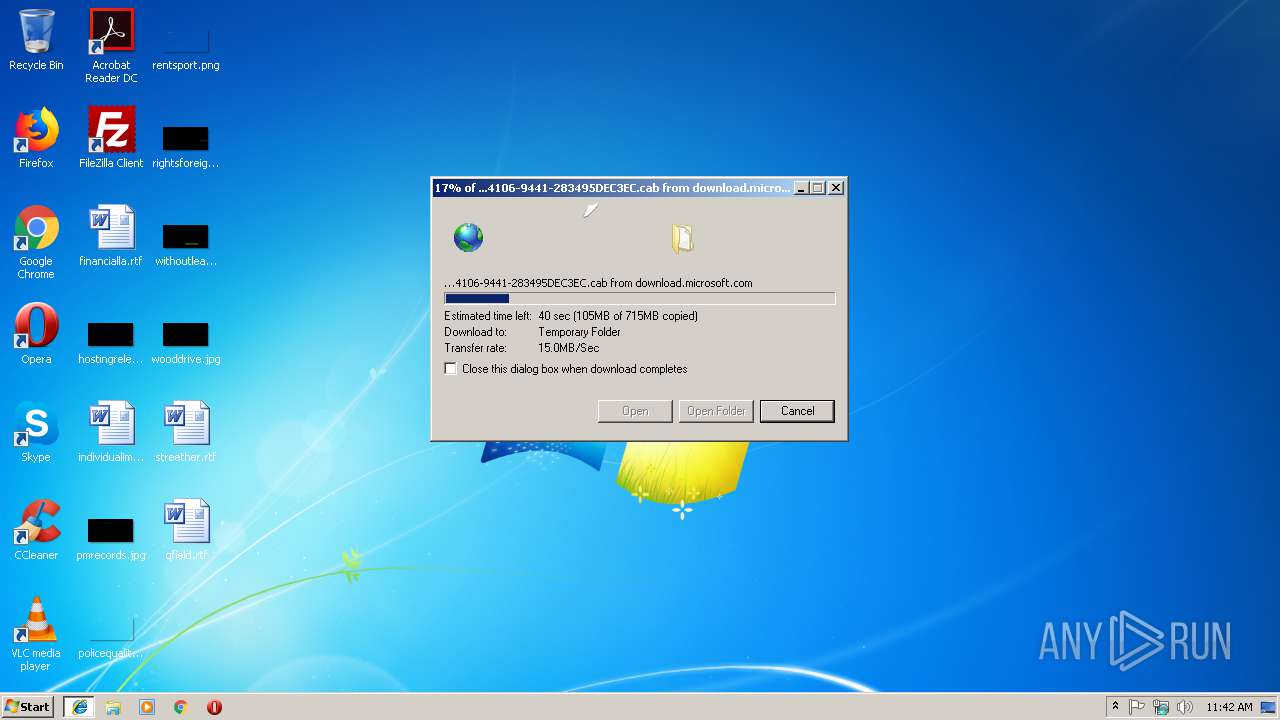This screenshot has height=720, width=1280.
Task: Click the globe icon in download dialog
Action: point(468,238)
